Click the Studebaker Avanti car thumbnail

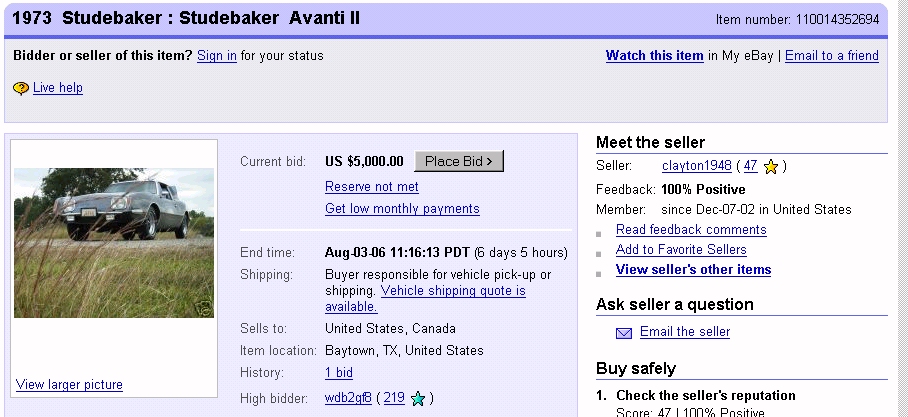(x=114, y=243)
